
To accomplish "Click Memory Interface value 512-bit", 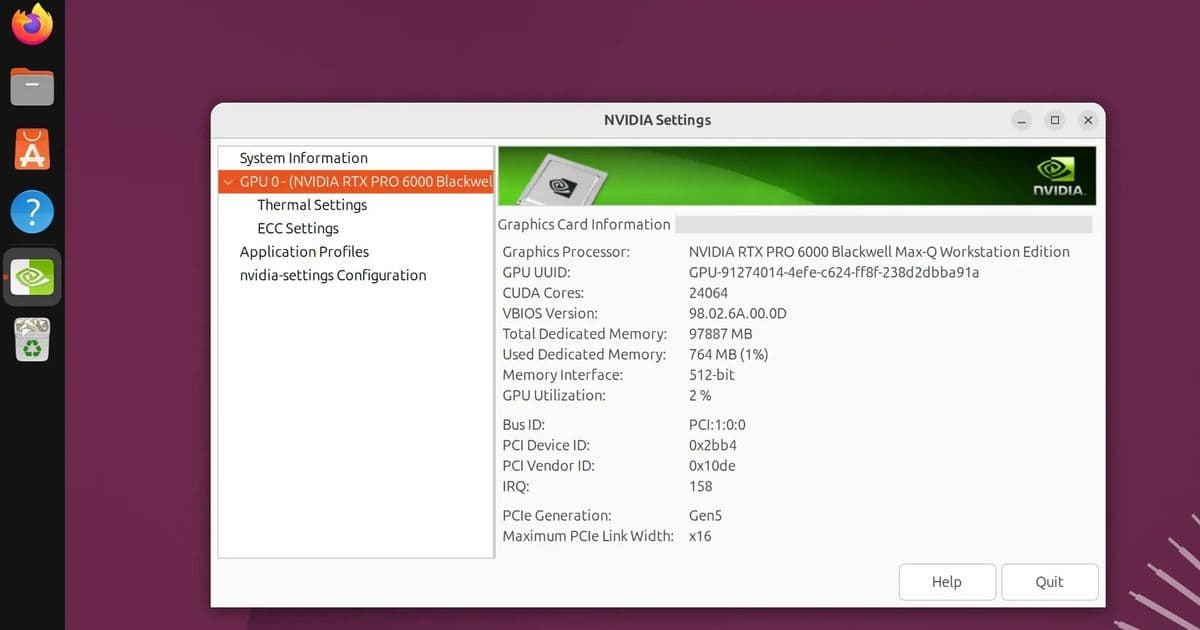I will 712,375.
